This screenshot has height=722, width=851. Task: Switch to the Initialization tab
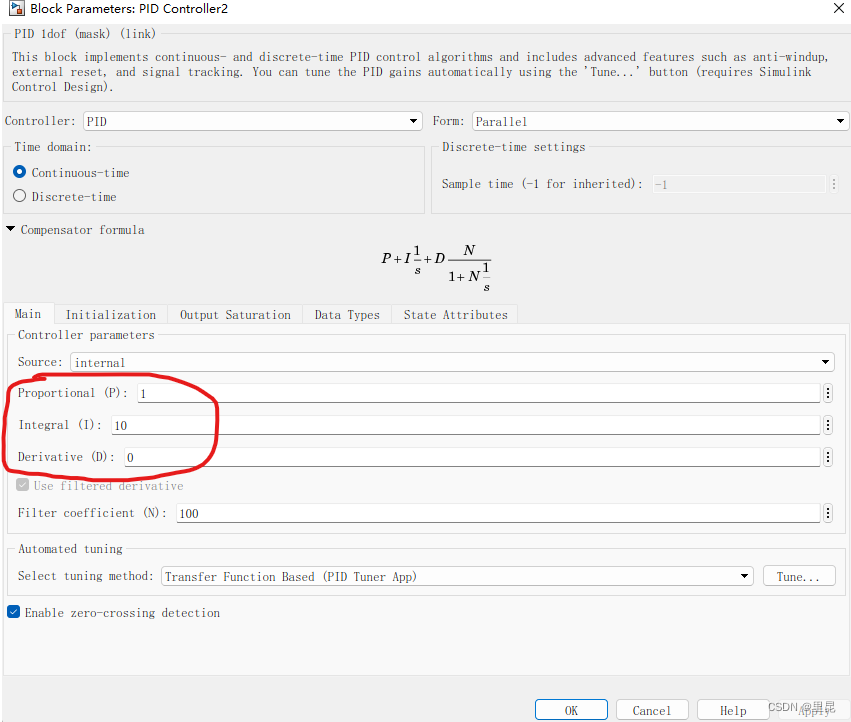point(111,315)
